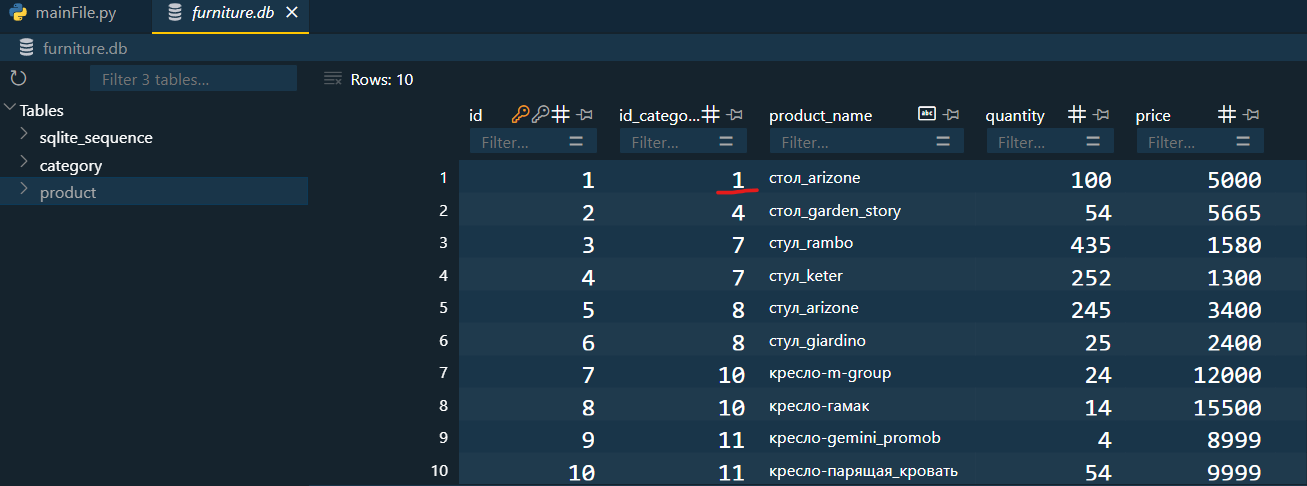Pin the quantity column
Screen dimensions: 1307x486
coord(1102,115)
